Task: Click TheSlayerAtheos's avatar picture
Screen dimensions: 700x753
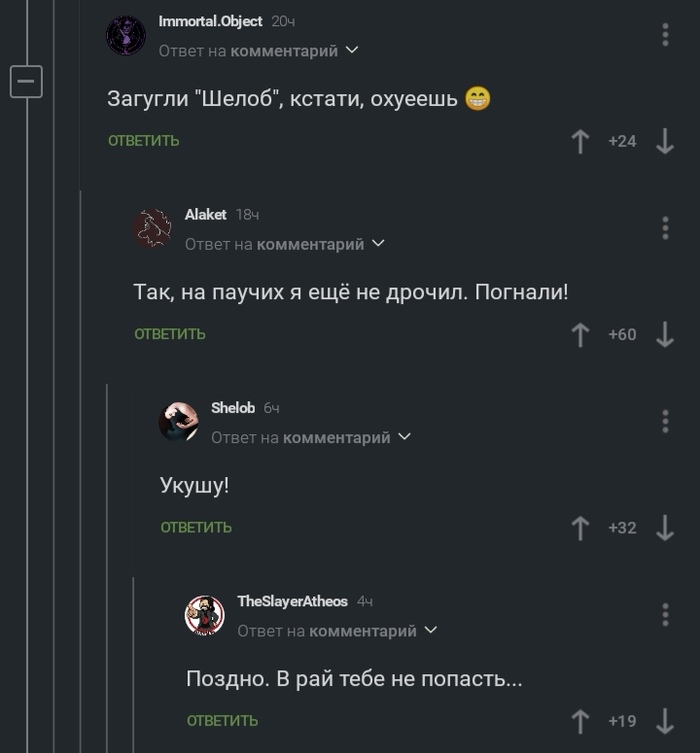Action: pos(205,615)
